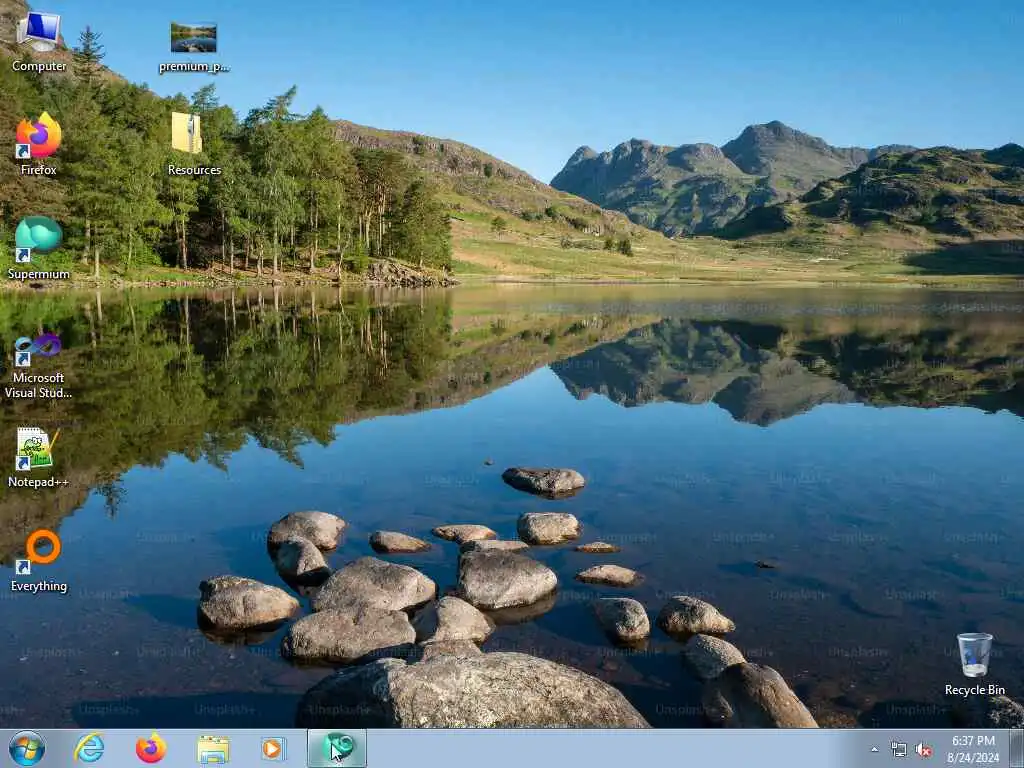Click the Show desktop strip

[x=1017, y=749]
